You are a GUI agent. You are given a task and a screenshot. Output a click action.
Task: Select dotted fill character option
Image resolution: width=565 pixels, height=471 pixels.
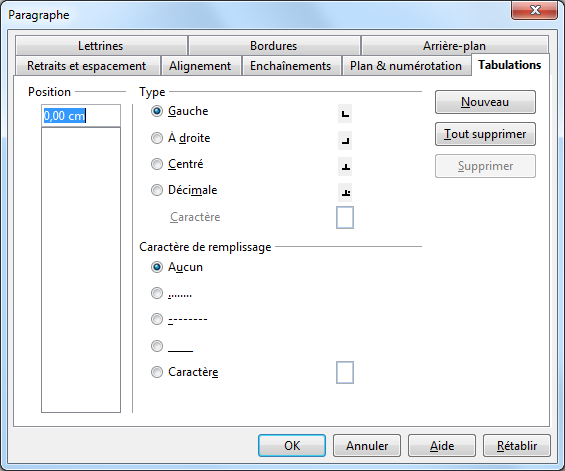click(x=157, y=293)
